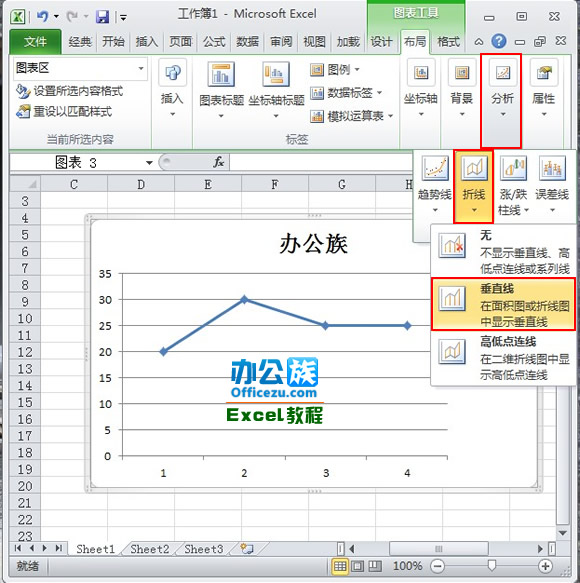Zoom out with the minus button
Image resolution: width=580 pixels, height=583 pixels.
437,566
